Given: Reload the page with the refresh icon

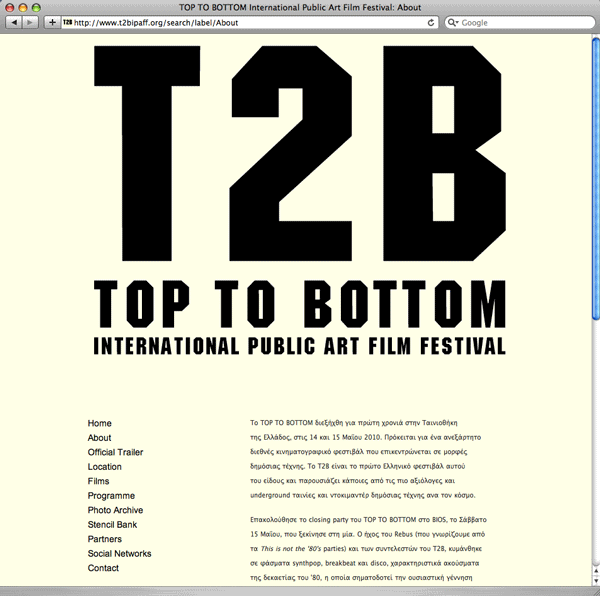Looking at the screenshot, I should [x=431, y=23].
